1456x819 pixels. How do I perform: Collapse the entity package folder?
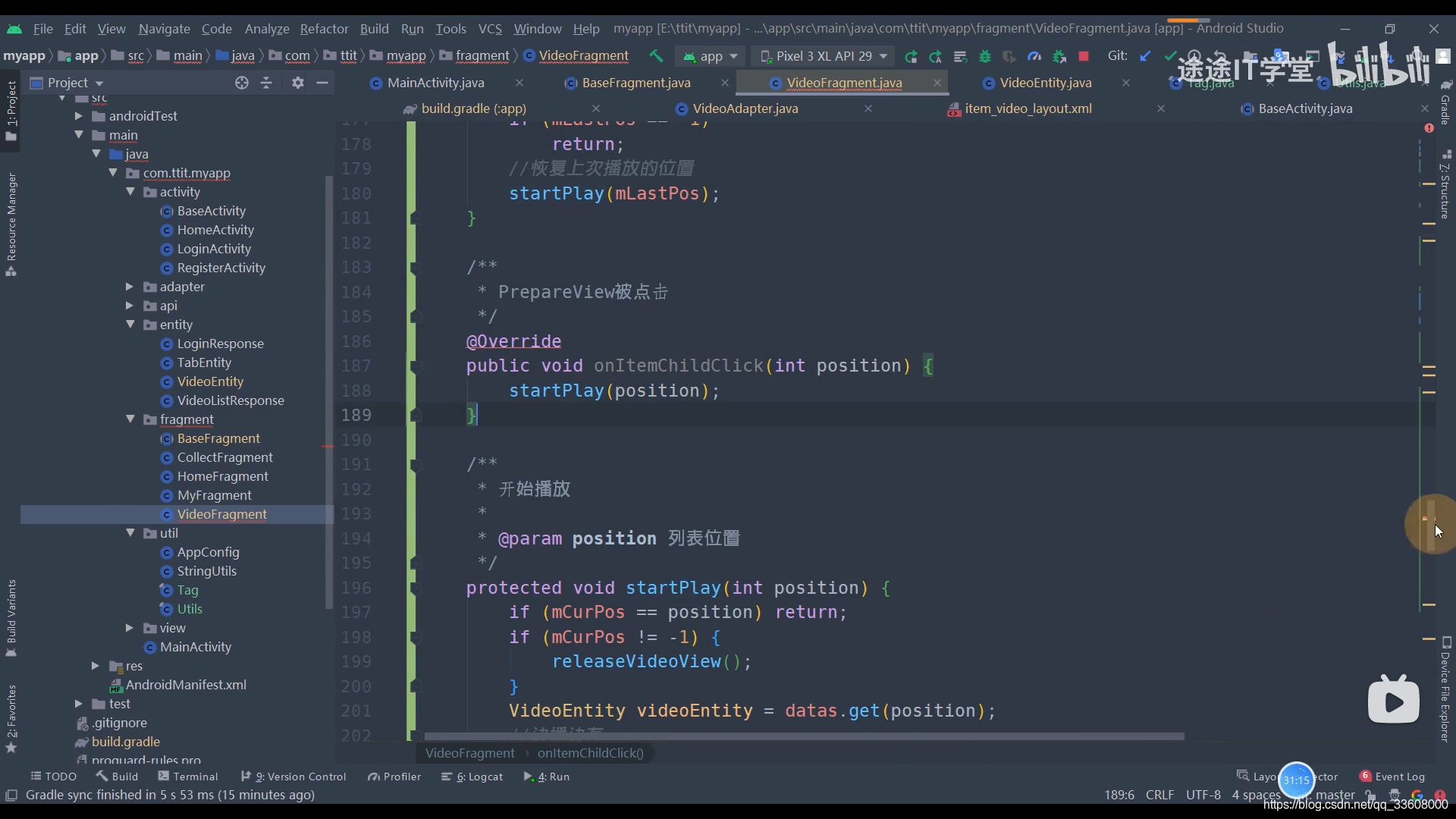coord(130,325)
